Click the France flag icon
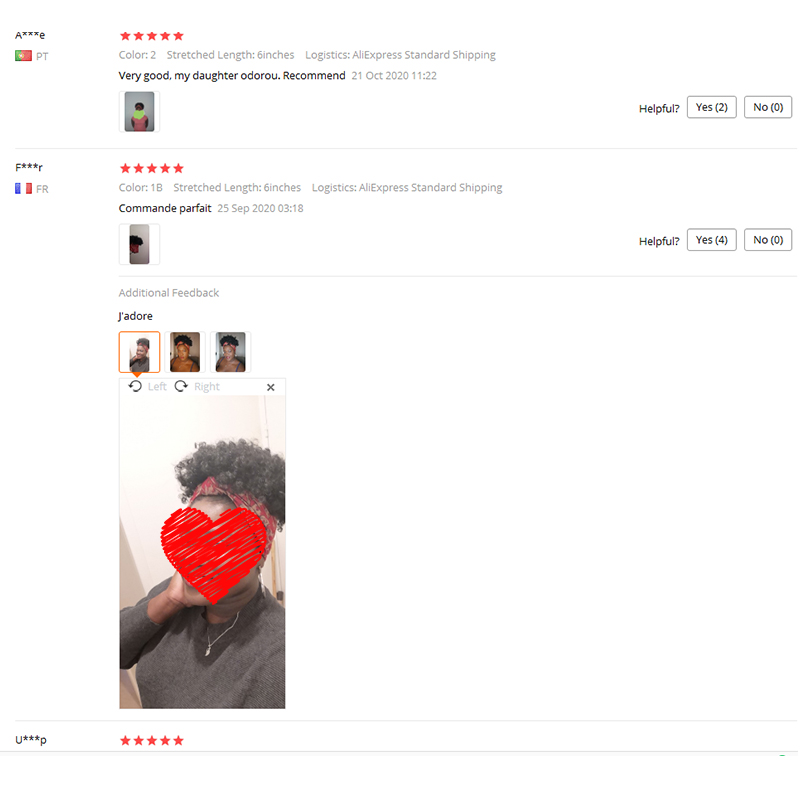The image size is (800, 800). click(x=23, y=188)
